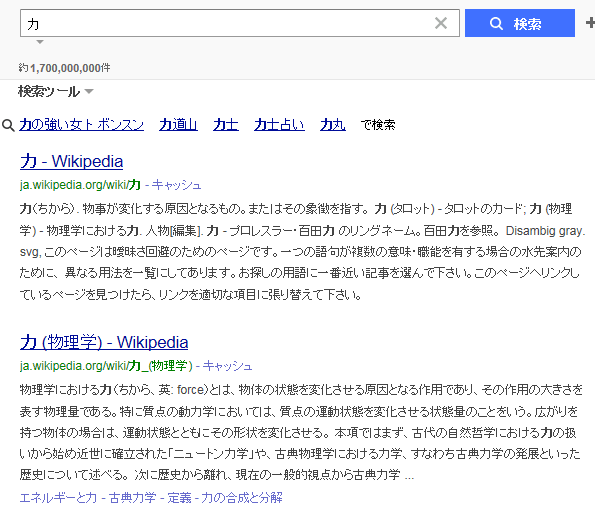Open related search 力士占い
Image resolution: width=595 pixels, height=522 pixels.
279,124
